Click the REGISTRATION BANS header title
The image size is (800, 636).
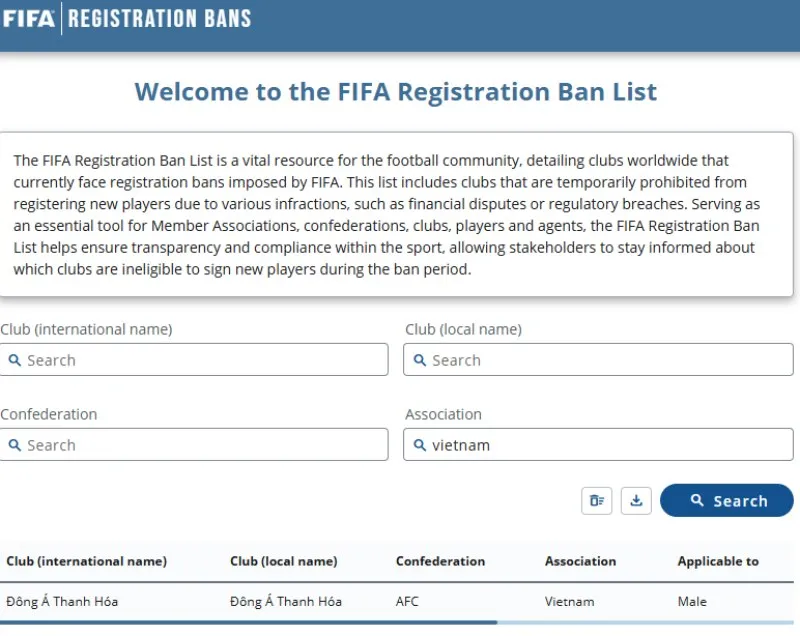[160, 18]
